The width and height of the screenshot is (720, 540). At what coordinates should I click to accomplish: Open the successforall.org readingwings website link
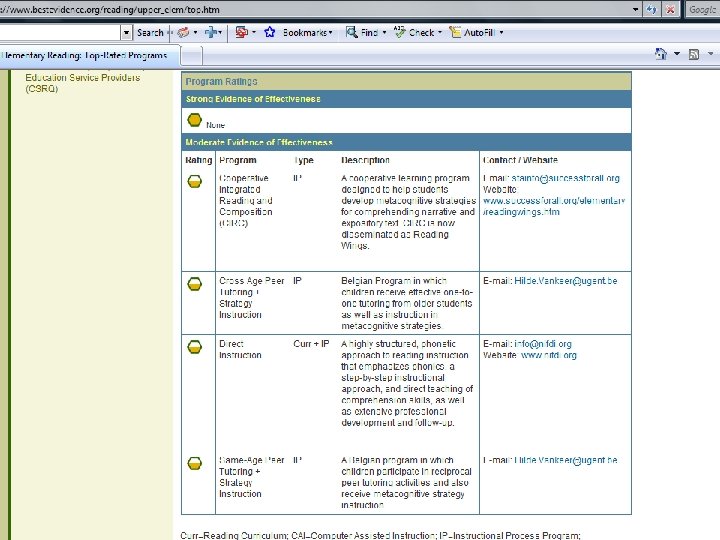(x=554, y=206)
